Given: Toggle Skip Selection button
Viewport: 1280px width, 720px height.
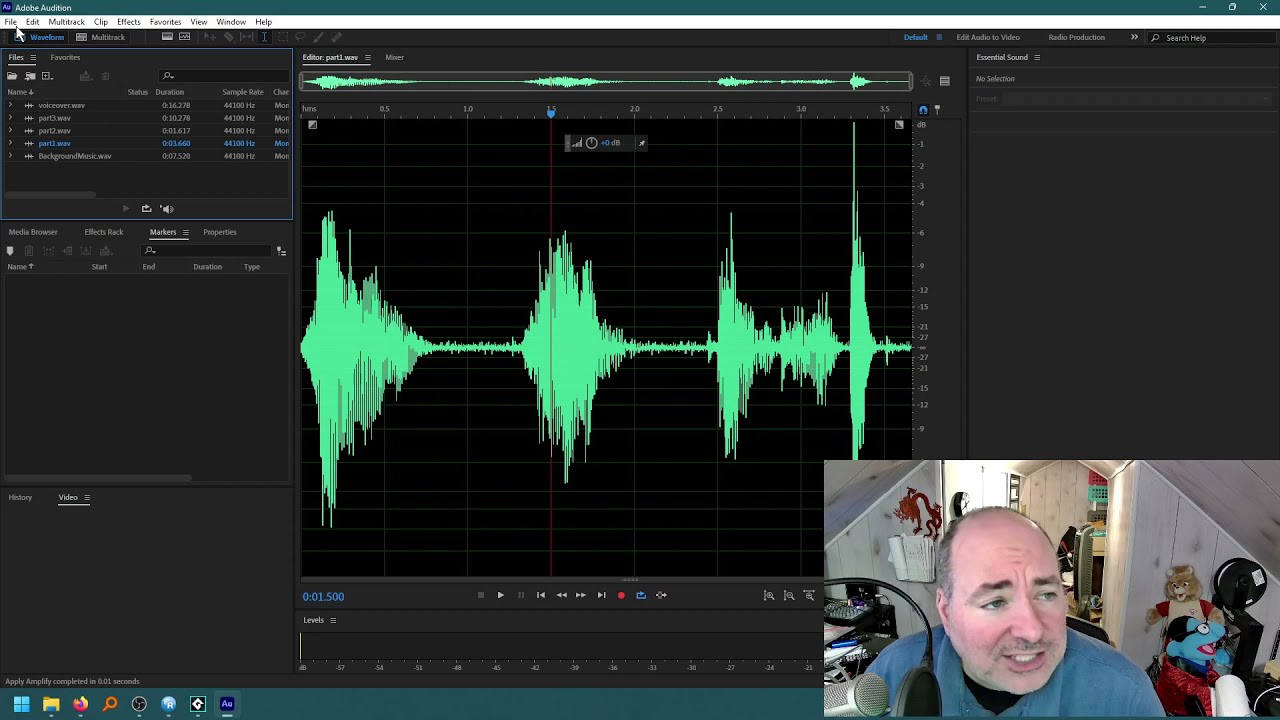Looking at the screenshot, I should [661, 595].
